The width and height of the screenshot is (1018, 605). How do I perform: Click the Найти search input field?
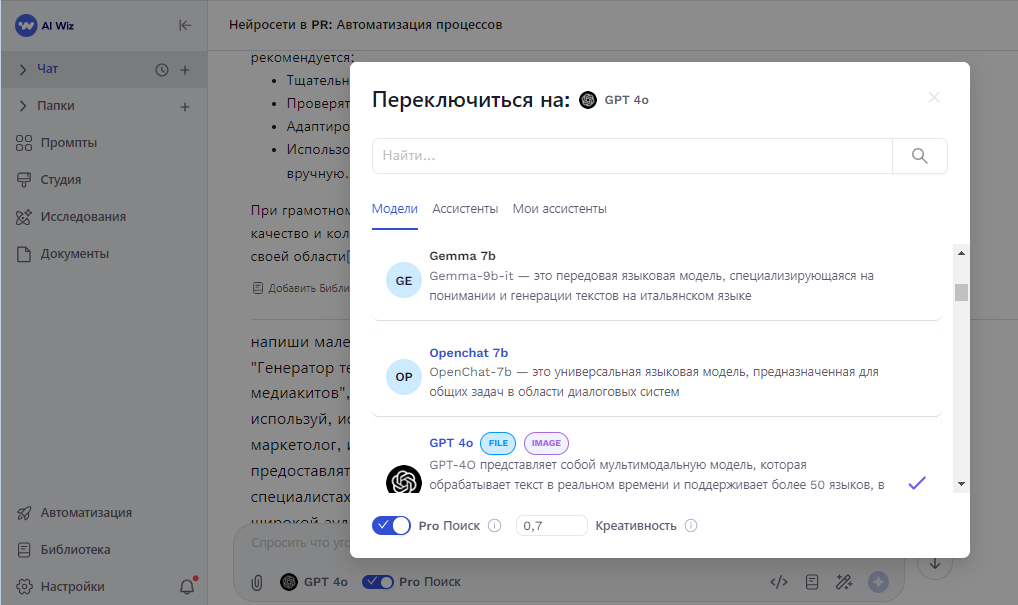tap(632, 156)
